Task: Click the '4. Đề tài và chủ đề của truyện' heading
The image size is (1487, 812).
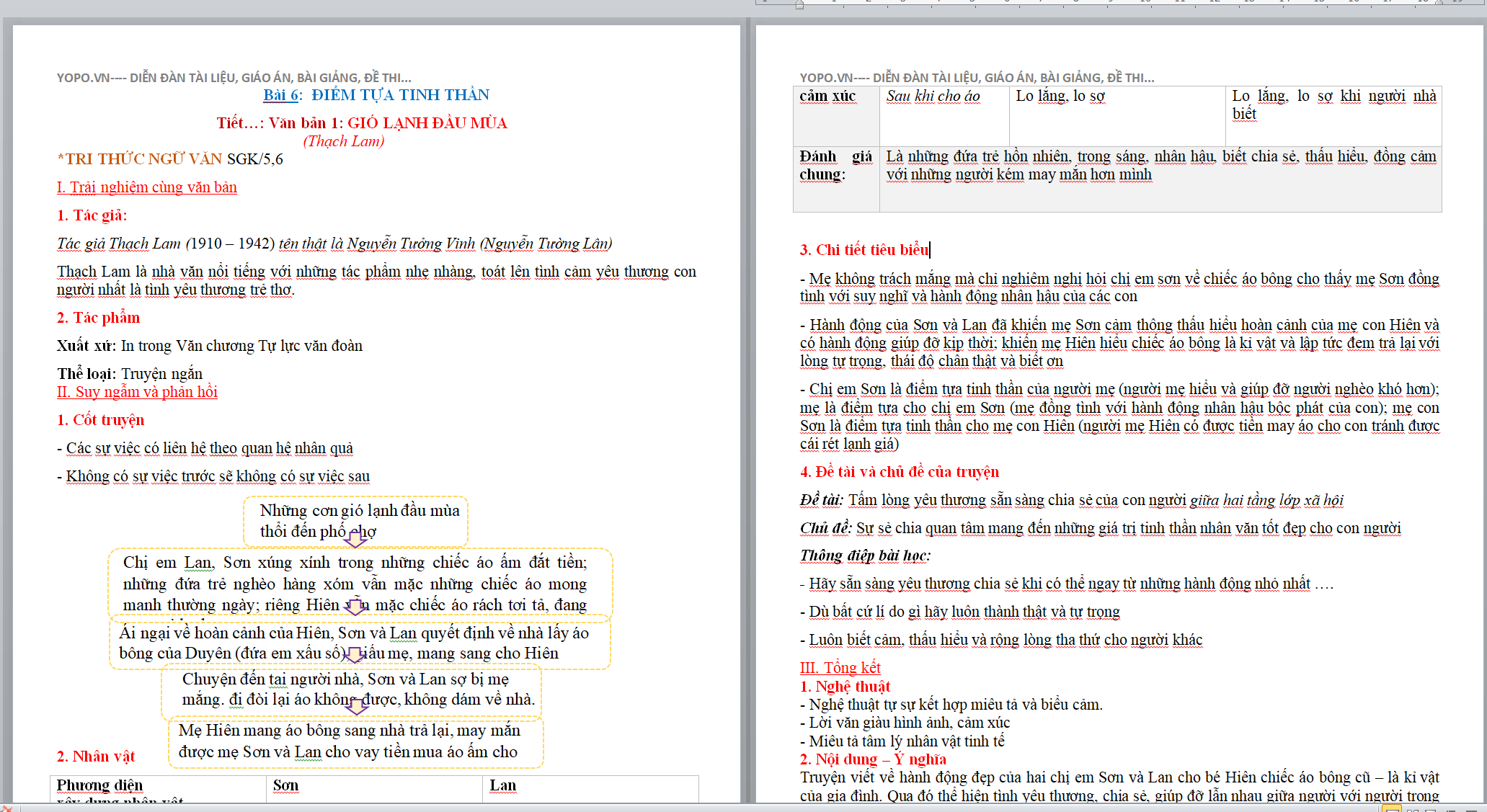Action: pyautogui.click(x=899, y=472)
